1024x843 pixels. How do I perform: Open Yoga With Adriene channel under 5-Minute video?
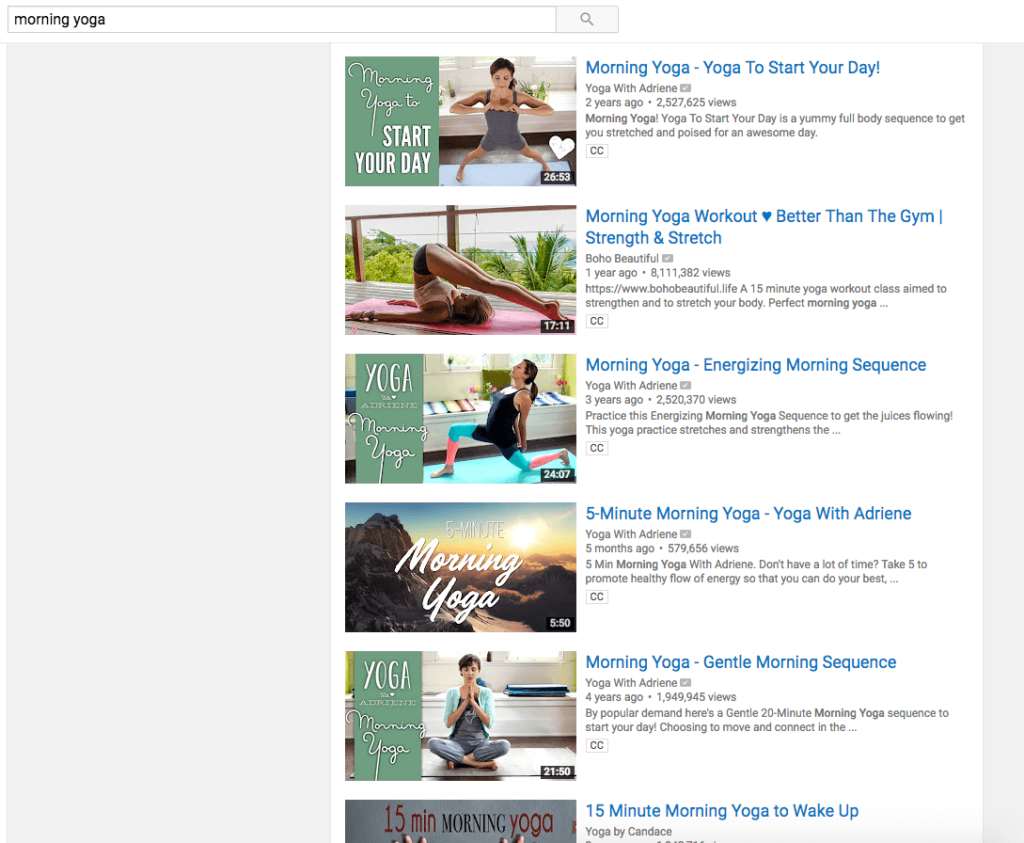[631, 534]
